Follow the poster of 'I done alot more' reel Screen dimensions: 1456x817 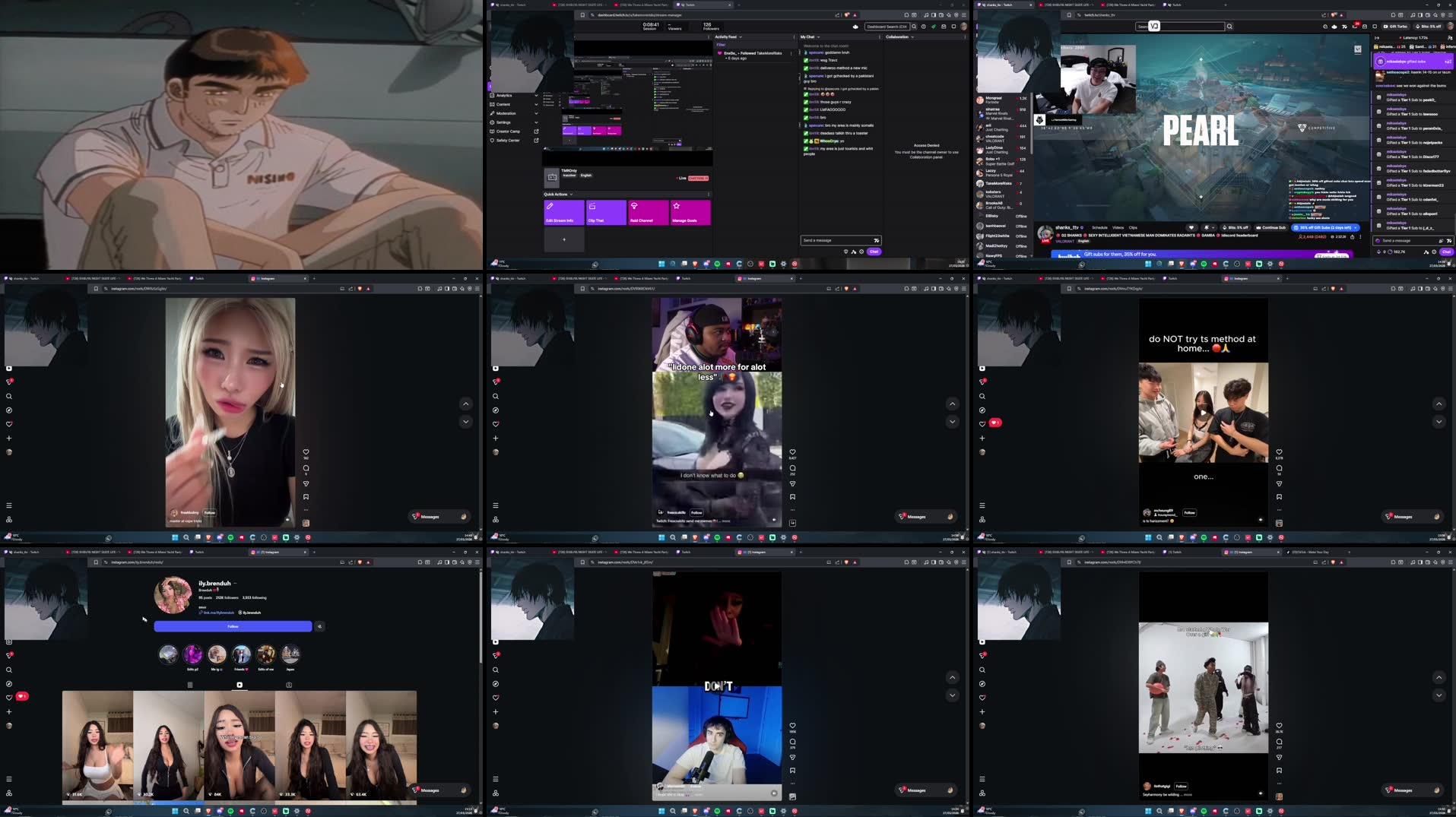pyautogui.click(x=696, y=512)
